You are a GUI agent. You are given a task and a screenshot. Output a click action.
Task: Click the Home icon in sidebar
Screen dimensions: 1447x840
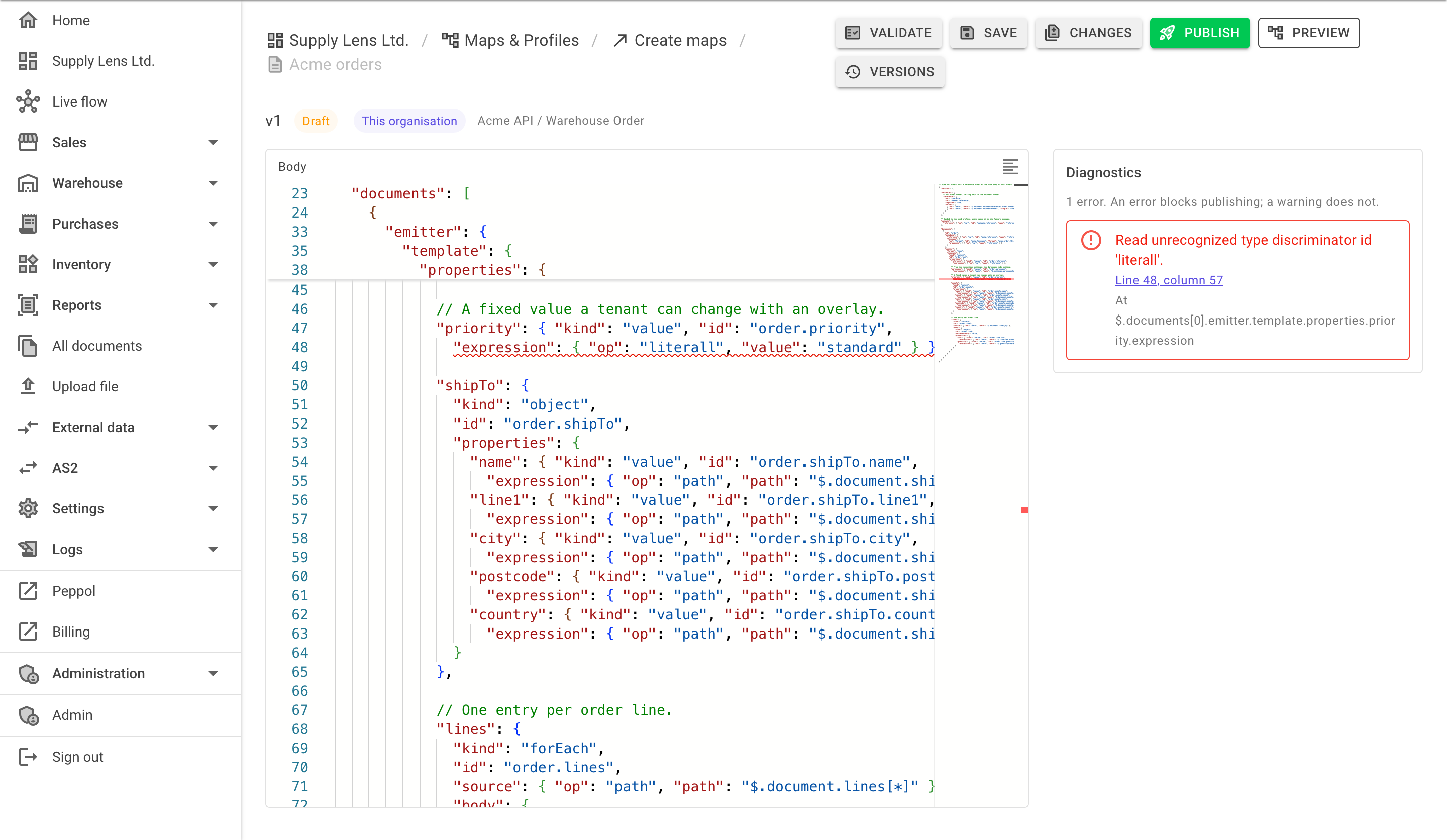click(x=28, y=20)
